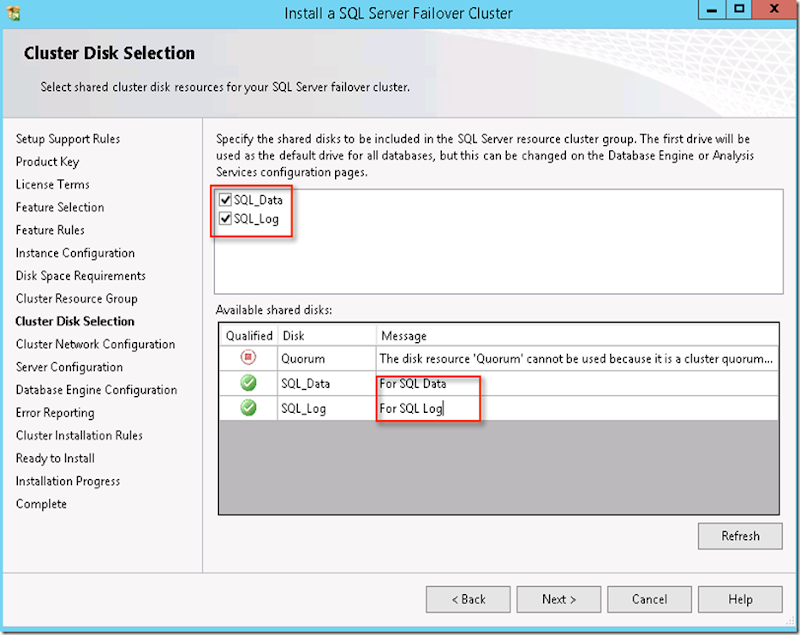Screen dimensions: 800x635
Task: Select Server Configuration step
Action: pyautogui.click(x=69, y=367)
